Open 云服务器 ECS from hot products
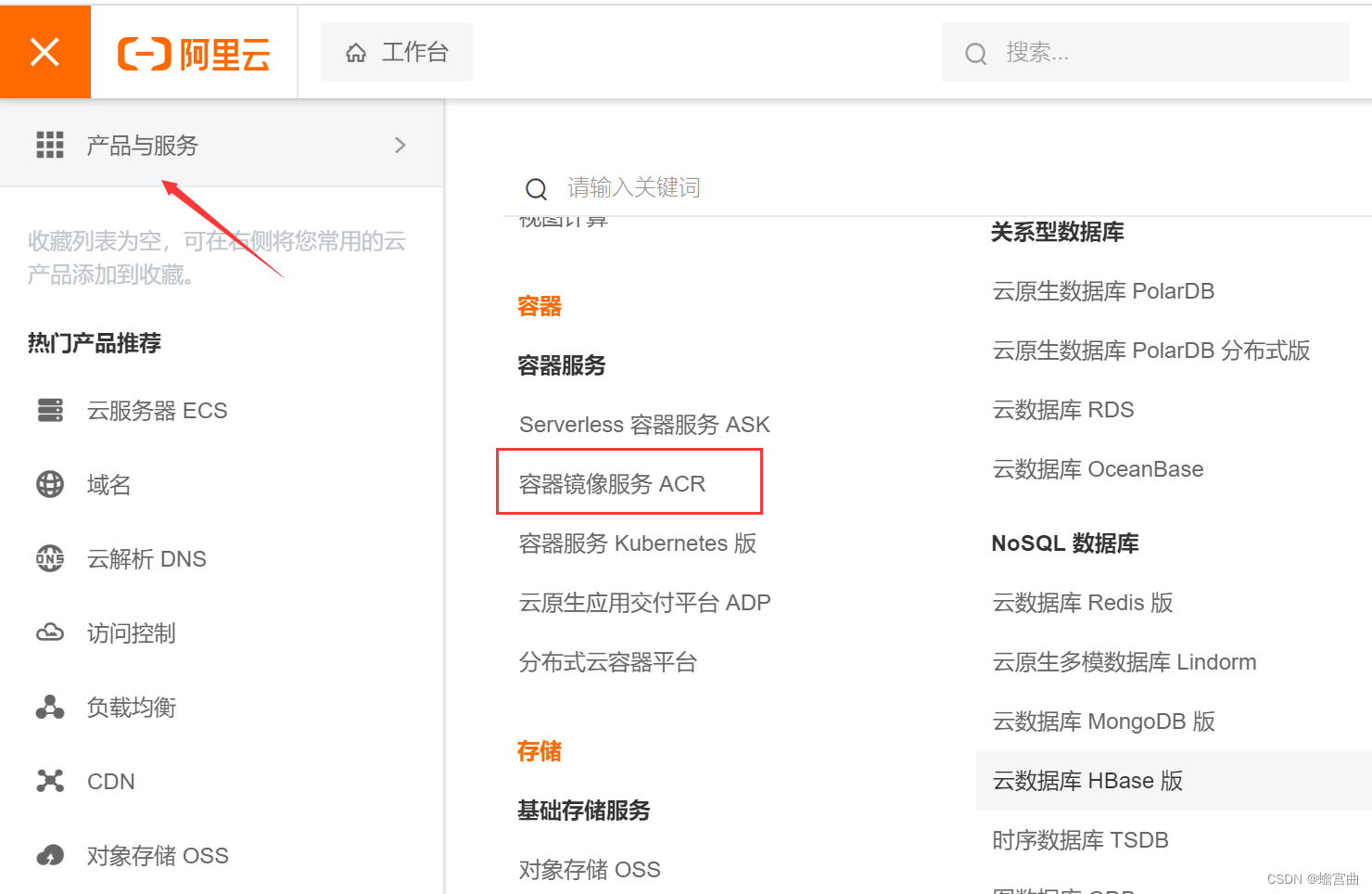The width and height of the screenshot is (1372, 894). click(x=157, y=411)
